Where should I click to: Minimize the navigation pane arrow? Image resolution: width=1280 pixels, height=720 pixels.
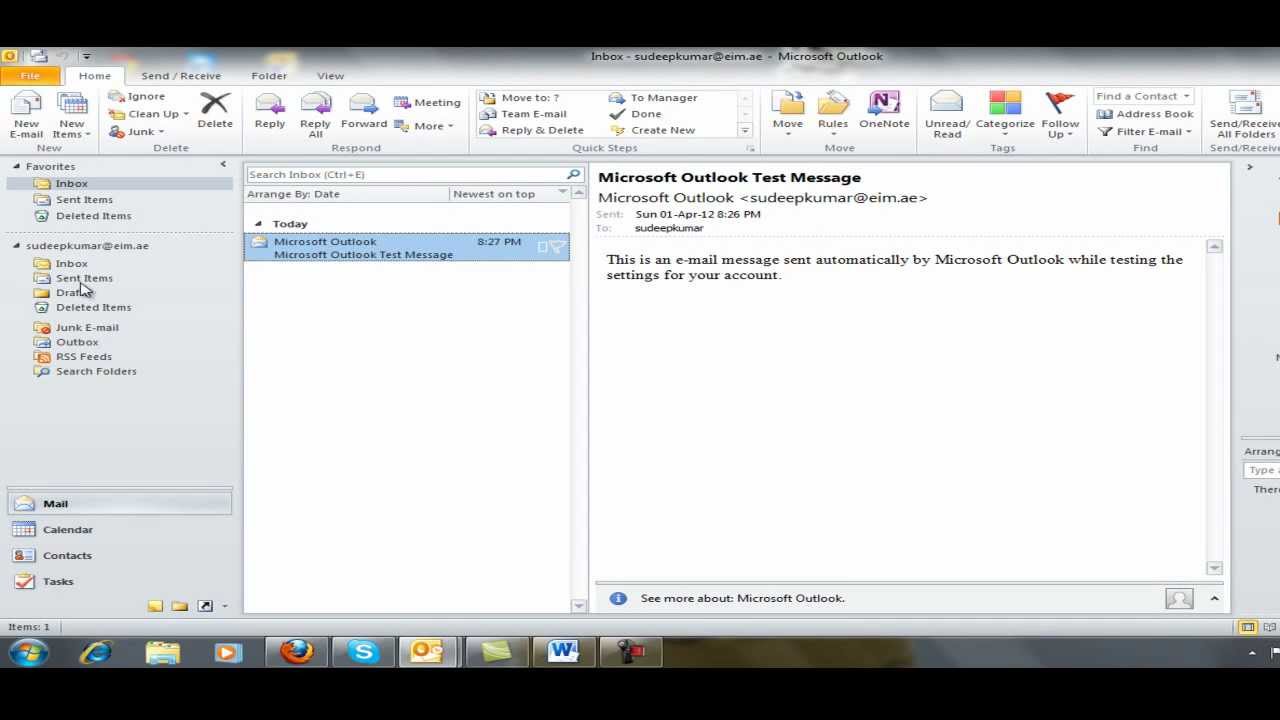(x=223, y=165)
